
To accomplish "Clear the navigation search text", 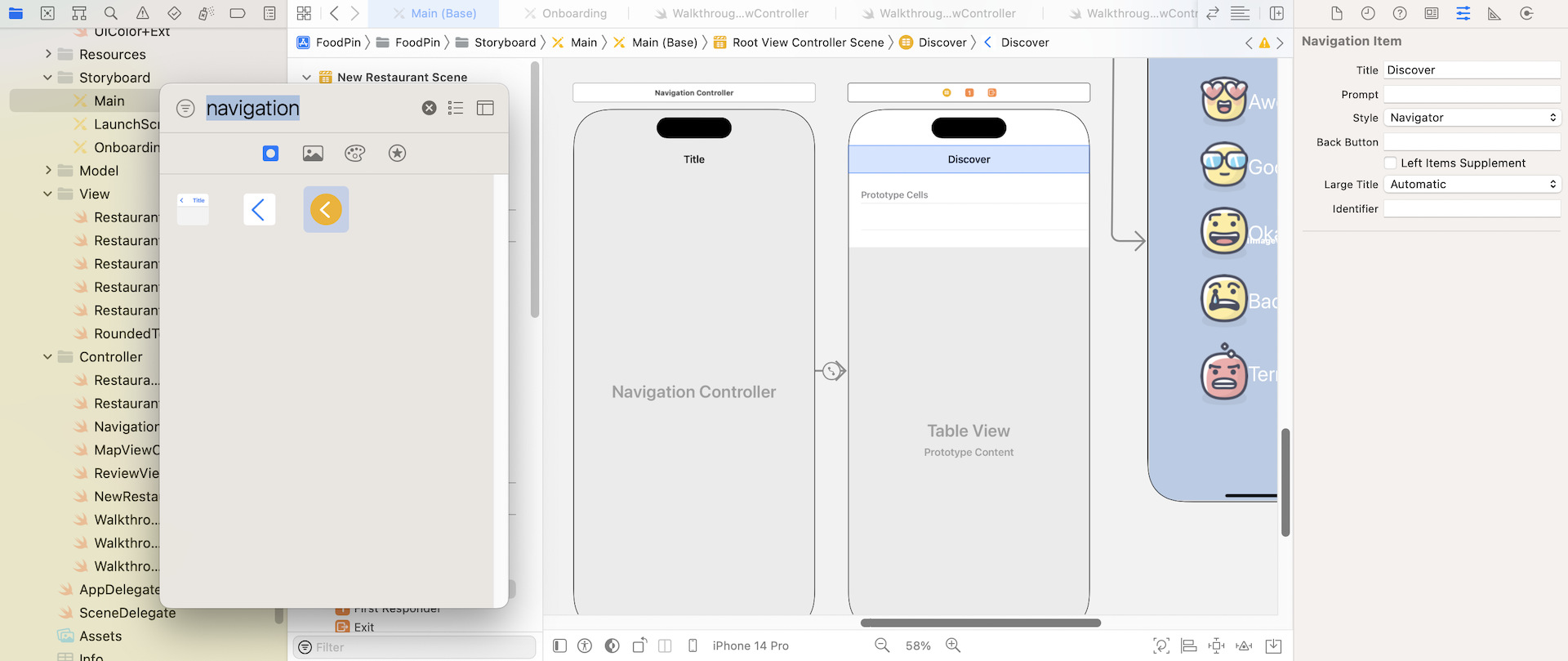I will 429,108.
